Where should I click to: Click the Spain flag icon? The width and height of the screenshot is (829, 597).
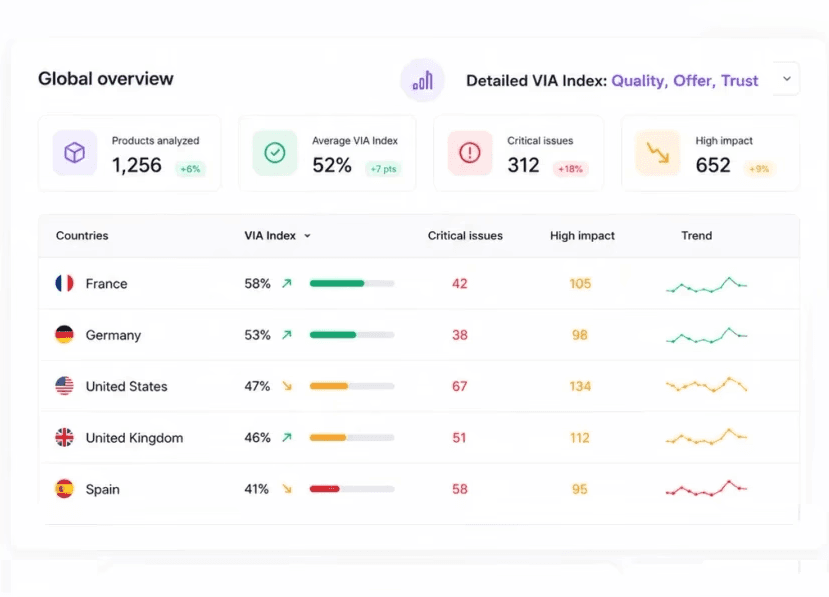click(x=65, y=489)
